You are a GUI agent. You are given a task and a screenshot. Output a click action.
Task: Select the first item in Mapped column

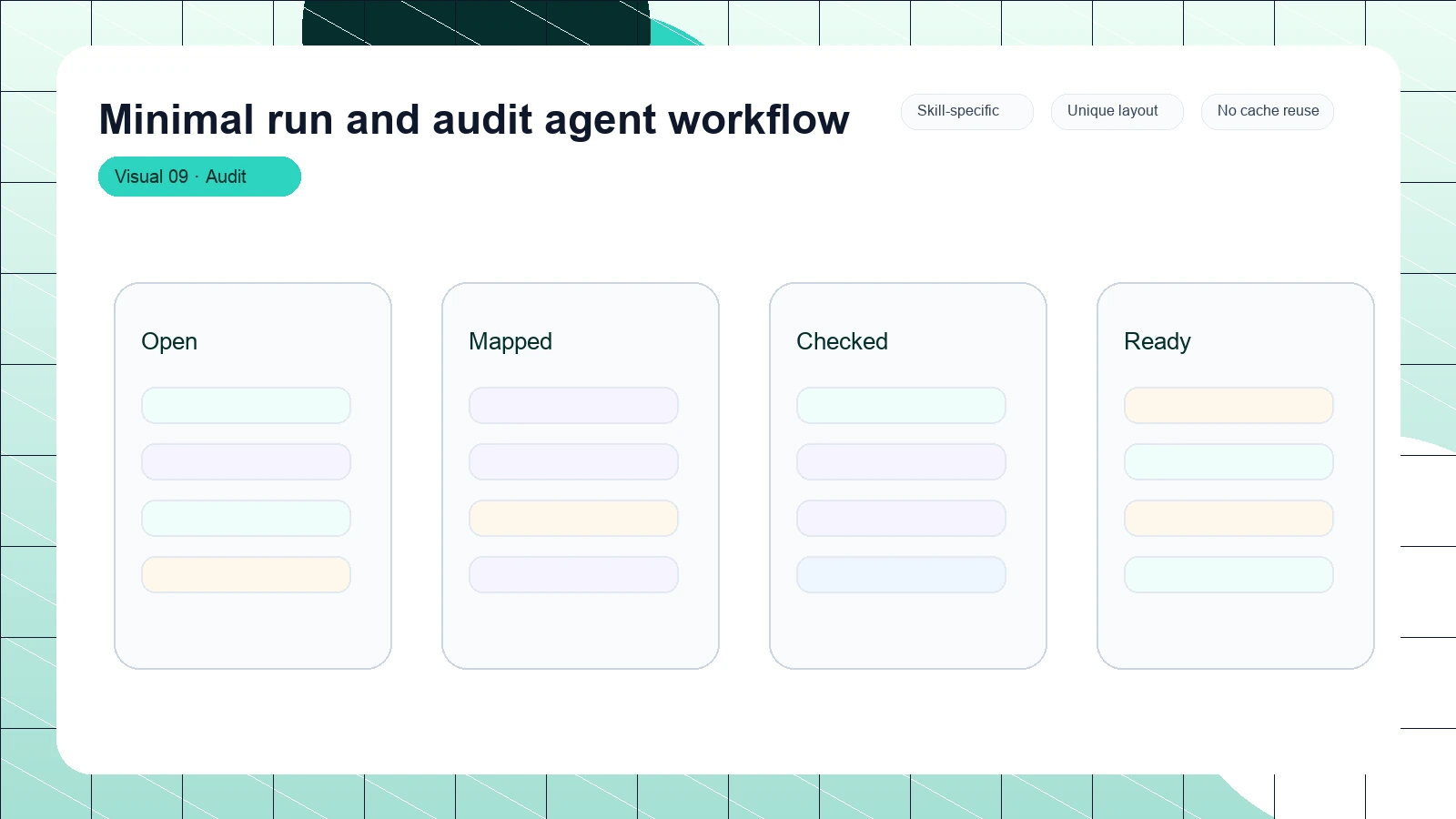[x=573, y=406]
